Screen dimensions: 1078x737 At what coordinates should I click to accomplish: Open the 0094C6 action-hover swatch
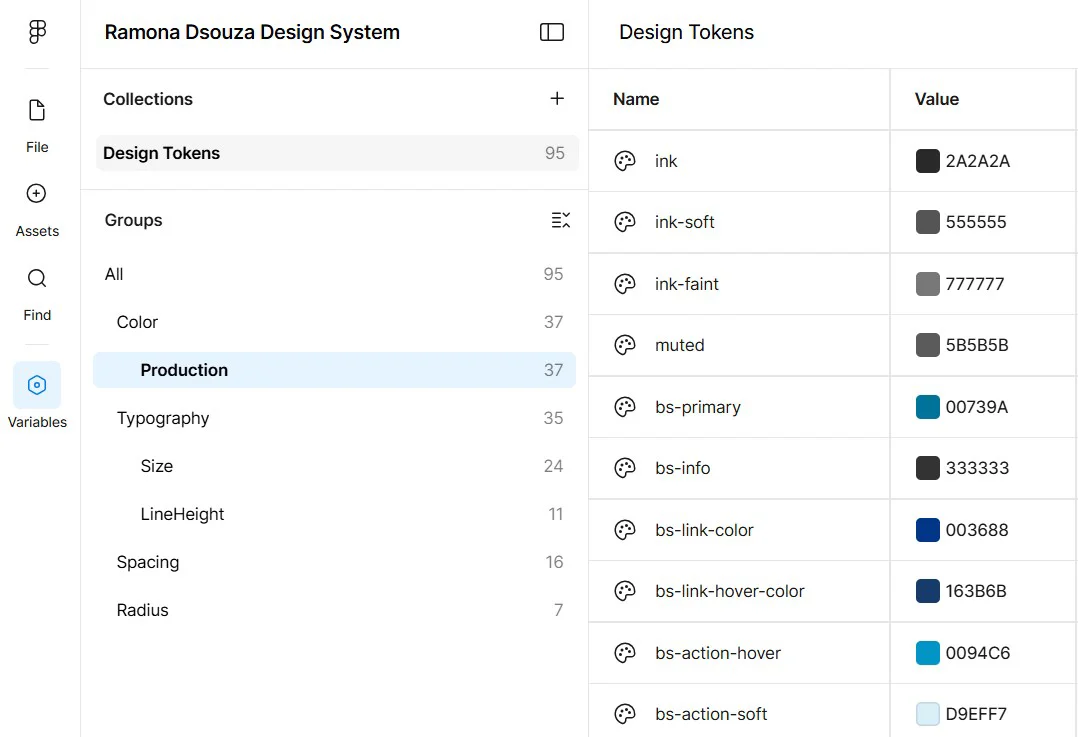pos(927,653)
